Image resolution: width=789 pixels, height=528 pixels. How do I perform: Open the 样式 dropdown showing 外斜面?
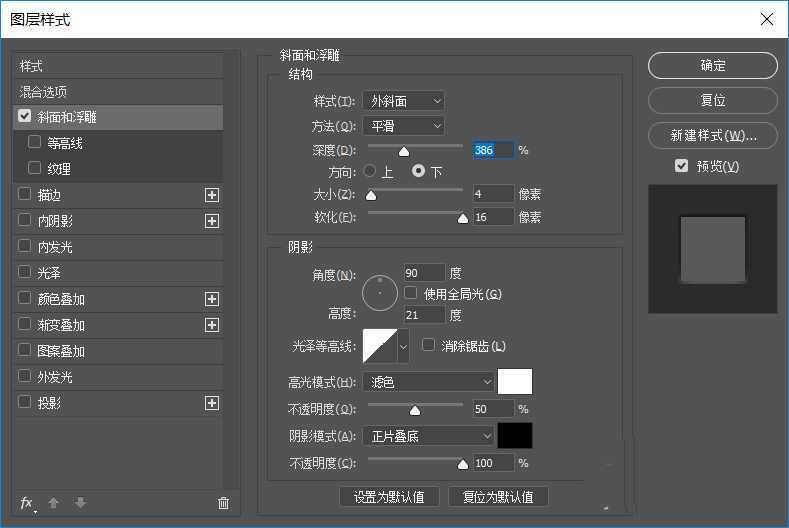[x=403, y=101]
